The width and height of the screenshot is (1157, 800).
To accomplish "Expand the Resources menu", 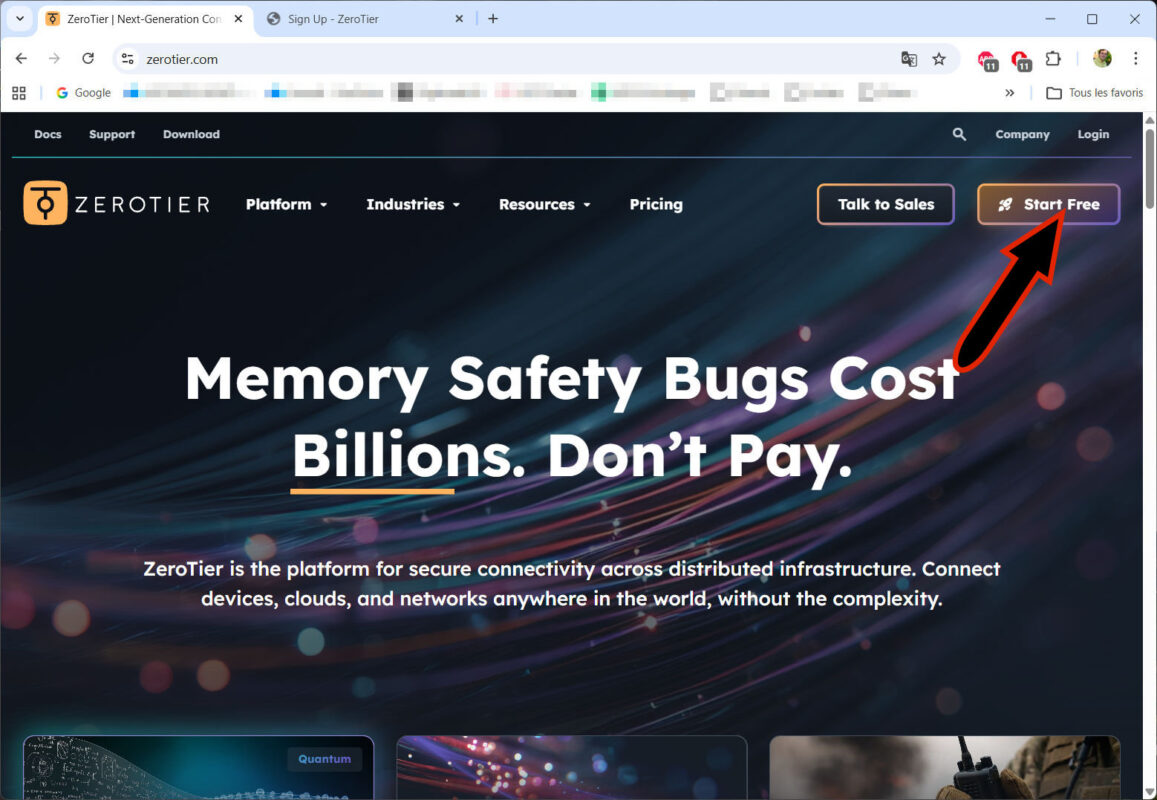I will (545, 204).
